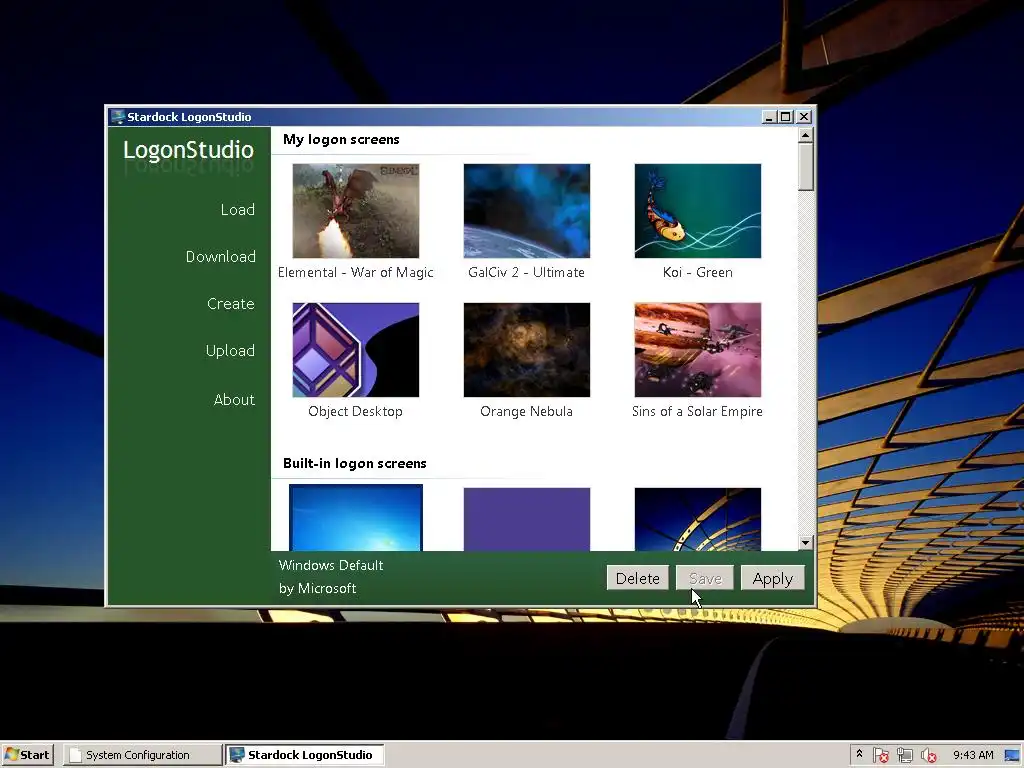Minimize the LogonStudio window
Image resolution: width=1024 pixels, height=768 pixels.
(x=769, y=117)
